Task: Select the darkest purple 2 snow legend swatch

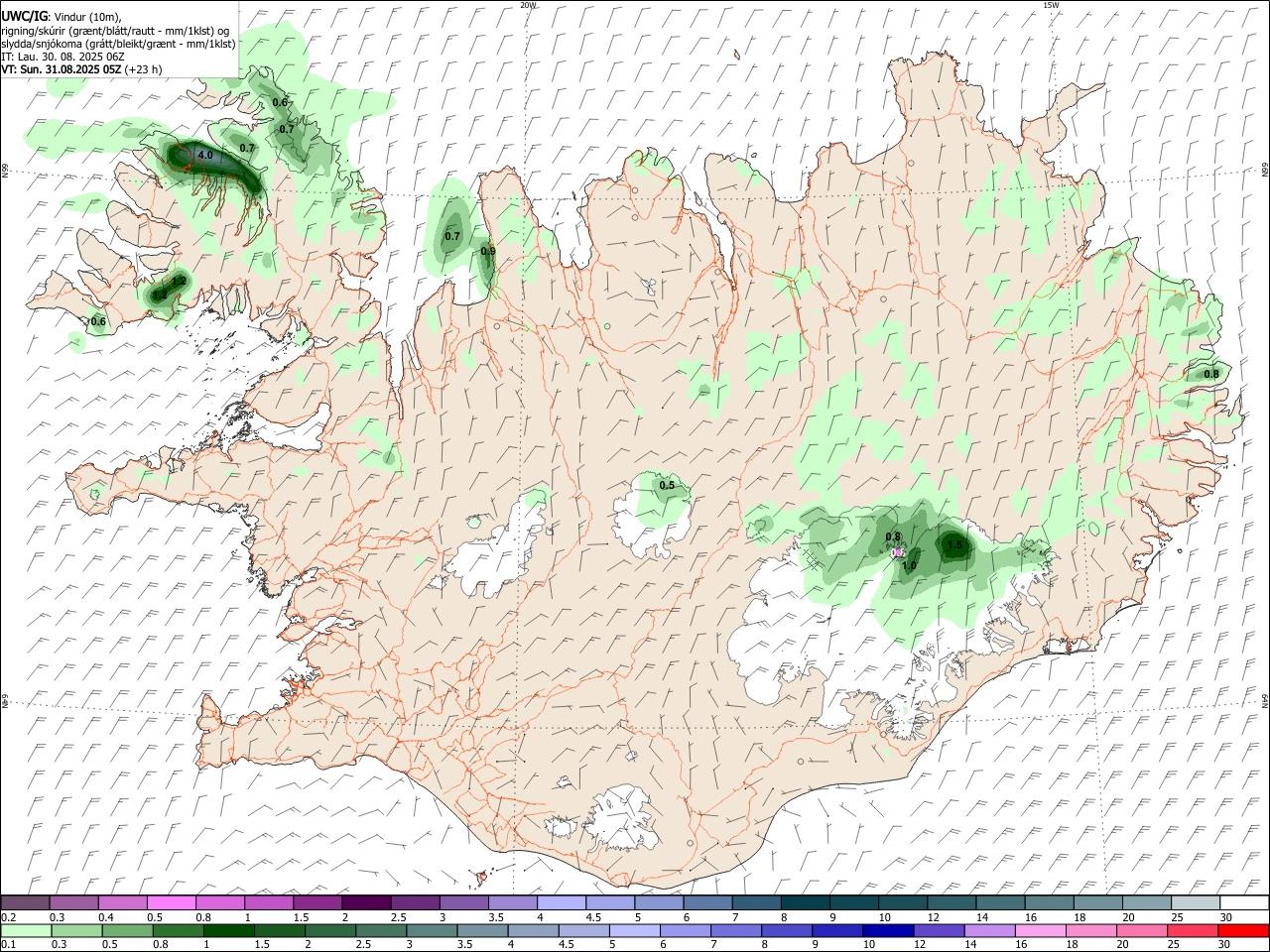Action: [366, 903]
